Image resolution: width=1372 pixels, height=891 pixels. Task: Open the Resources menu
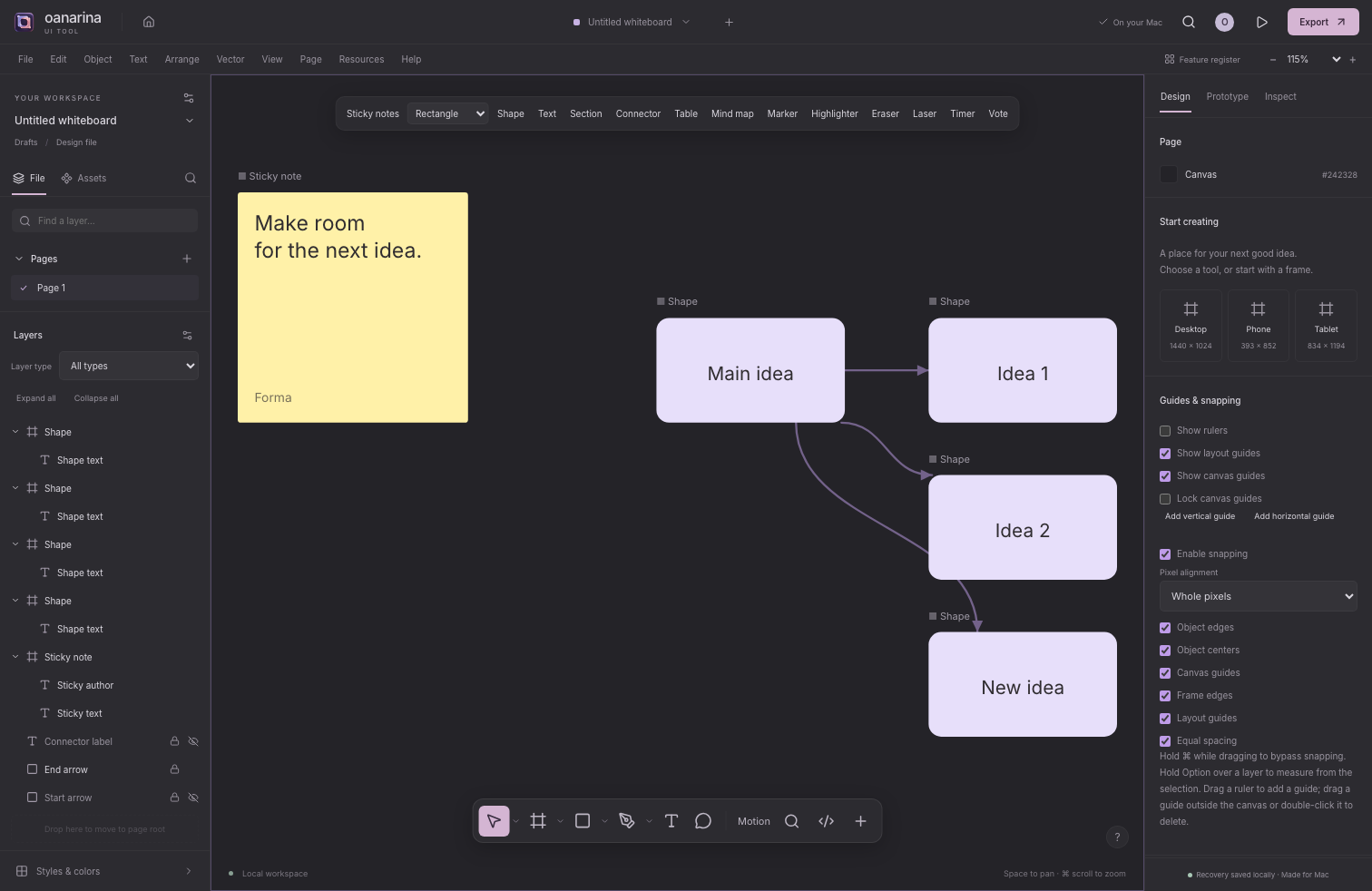coord(361,59)
